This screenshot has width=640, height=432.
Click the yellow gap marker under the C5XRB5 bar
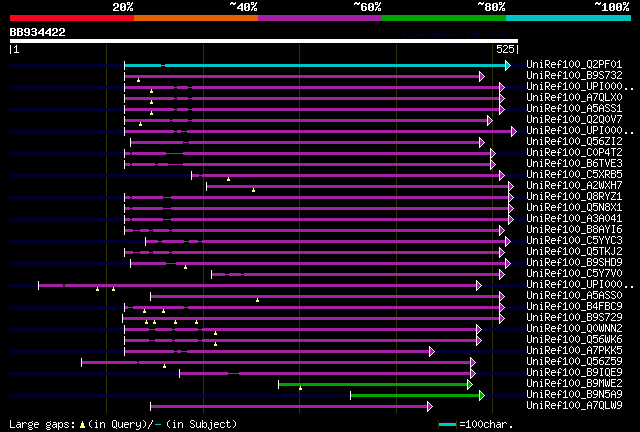click(229, 179)
